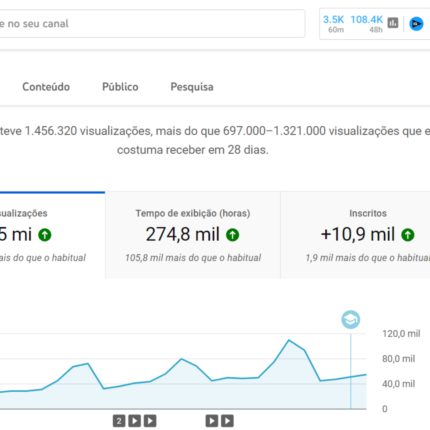Screen dimensions: 430x430
Task: Click '105,8 mil mais do que o habitual'
Action: (x=193, y=258)
